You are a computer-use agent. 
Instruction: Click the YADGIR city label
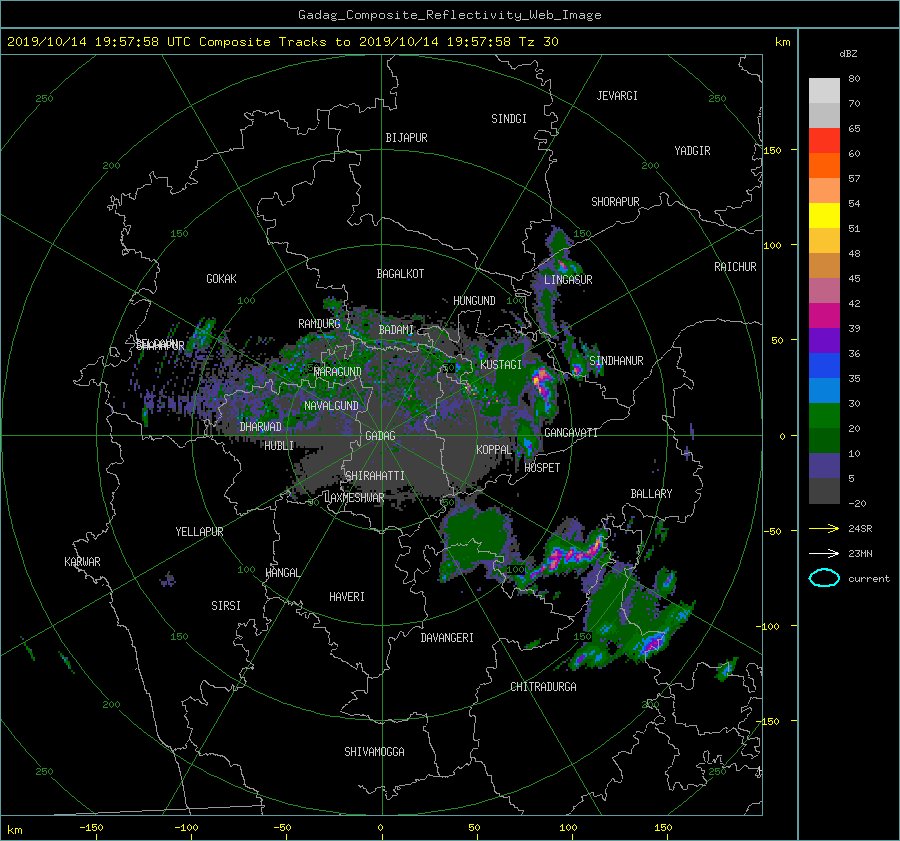click(x=692, y=151)
